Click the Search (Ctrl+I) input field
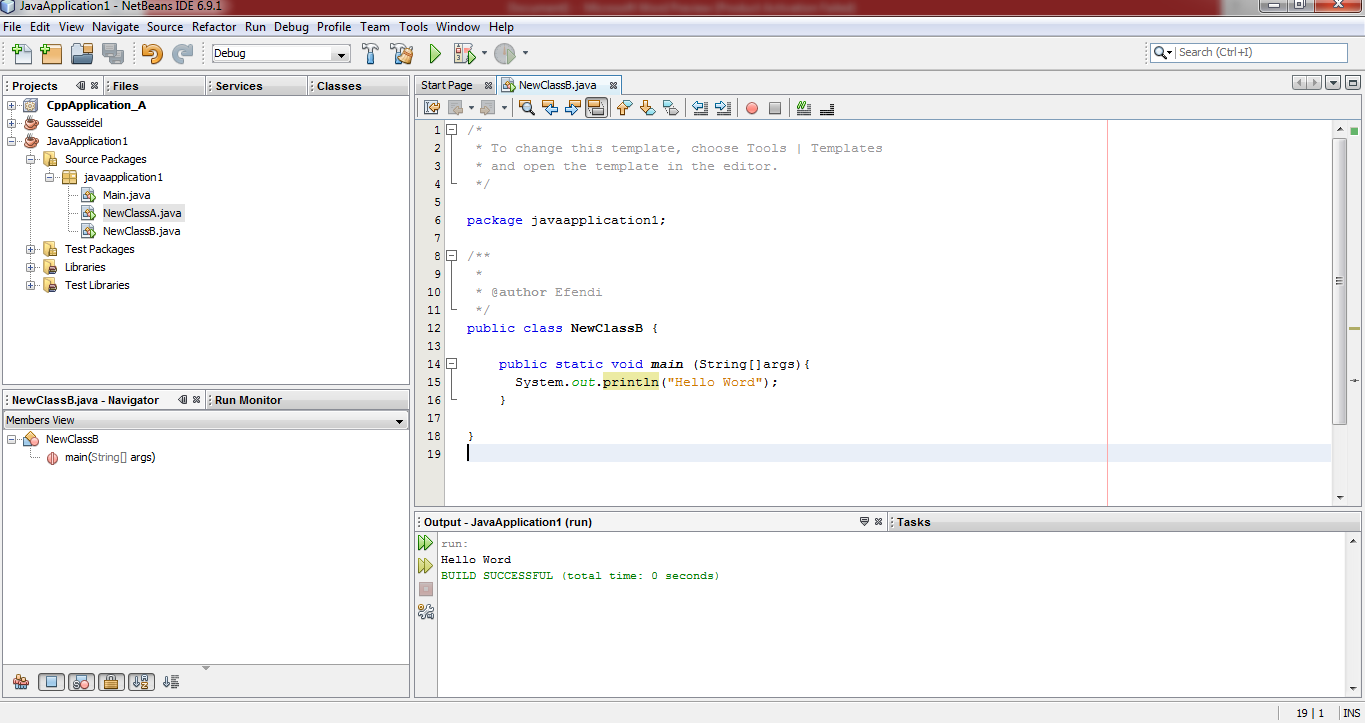This screenshot has width=1365, height=723. [1260, 52]
